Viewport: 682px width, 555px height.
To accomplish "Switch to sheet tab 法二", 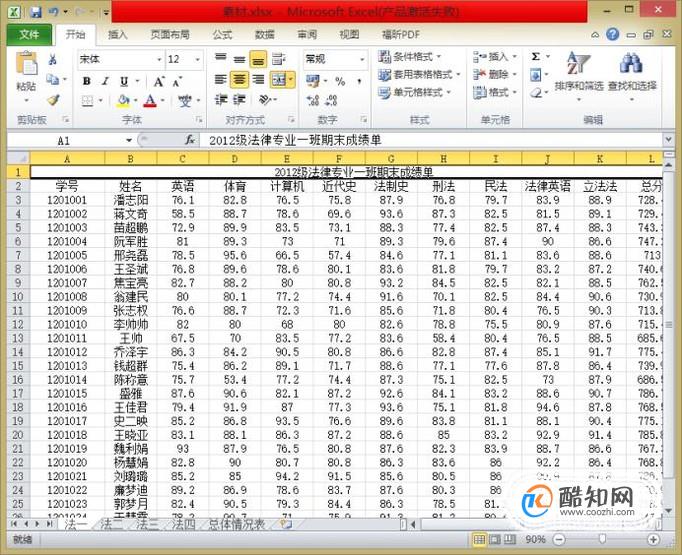I will click(x=112, y=524).
